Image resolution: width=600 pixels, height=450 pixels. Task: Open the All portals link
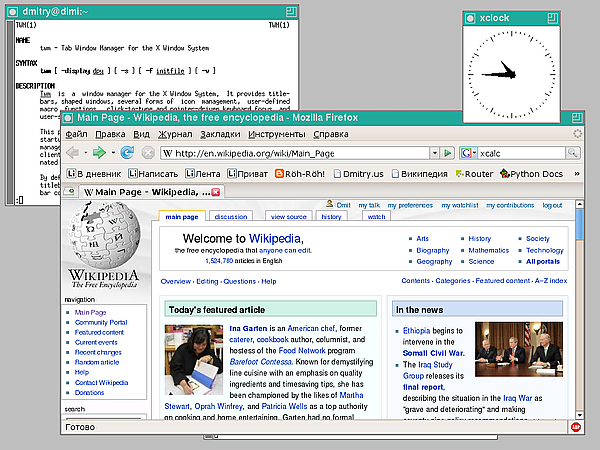pyautogui.click(x=543, y=262)
